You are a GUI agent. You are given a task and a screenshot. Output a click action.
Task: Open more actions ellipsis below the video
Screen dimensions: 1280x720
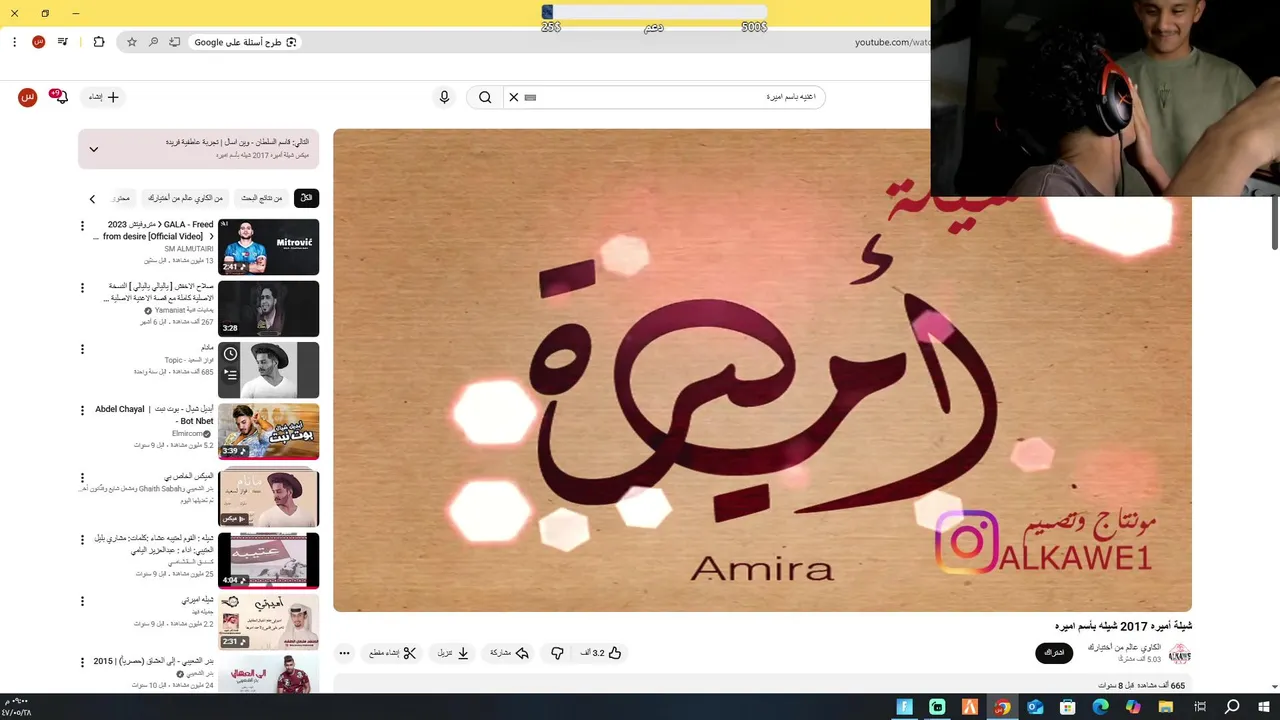pyautogui.click(x=344, y=653)
